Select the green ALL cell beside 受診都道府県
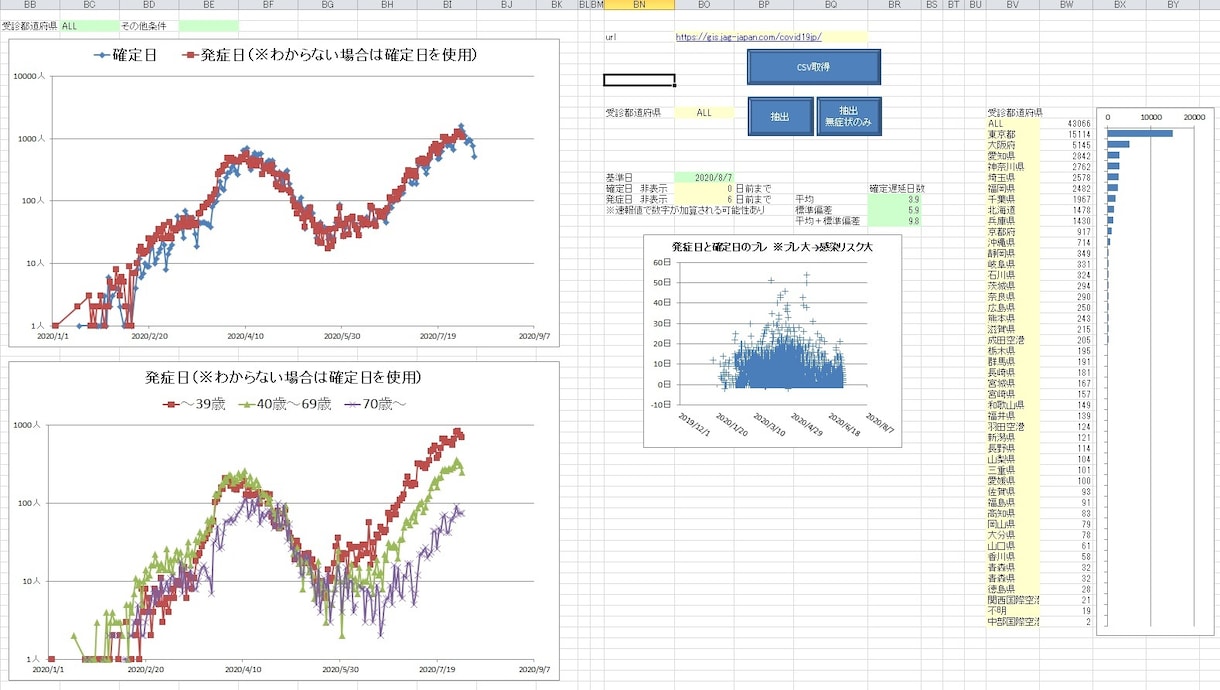This screenshot has height=690, width=1220. [89, 25]
